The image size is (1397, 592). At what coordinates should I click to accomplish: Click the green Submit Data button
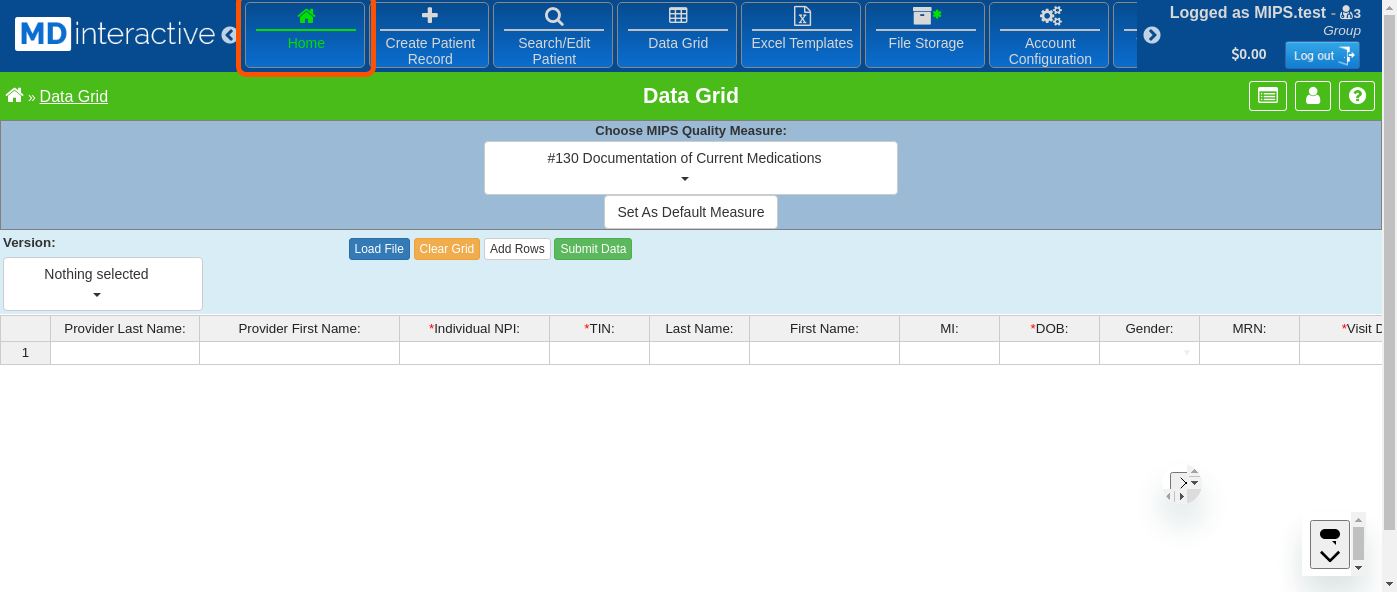592,249
